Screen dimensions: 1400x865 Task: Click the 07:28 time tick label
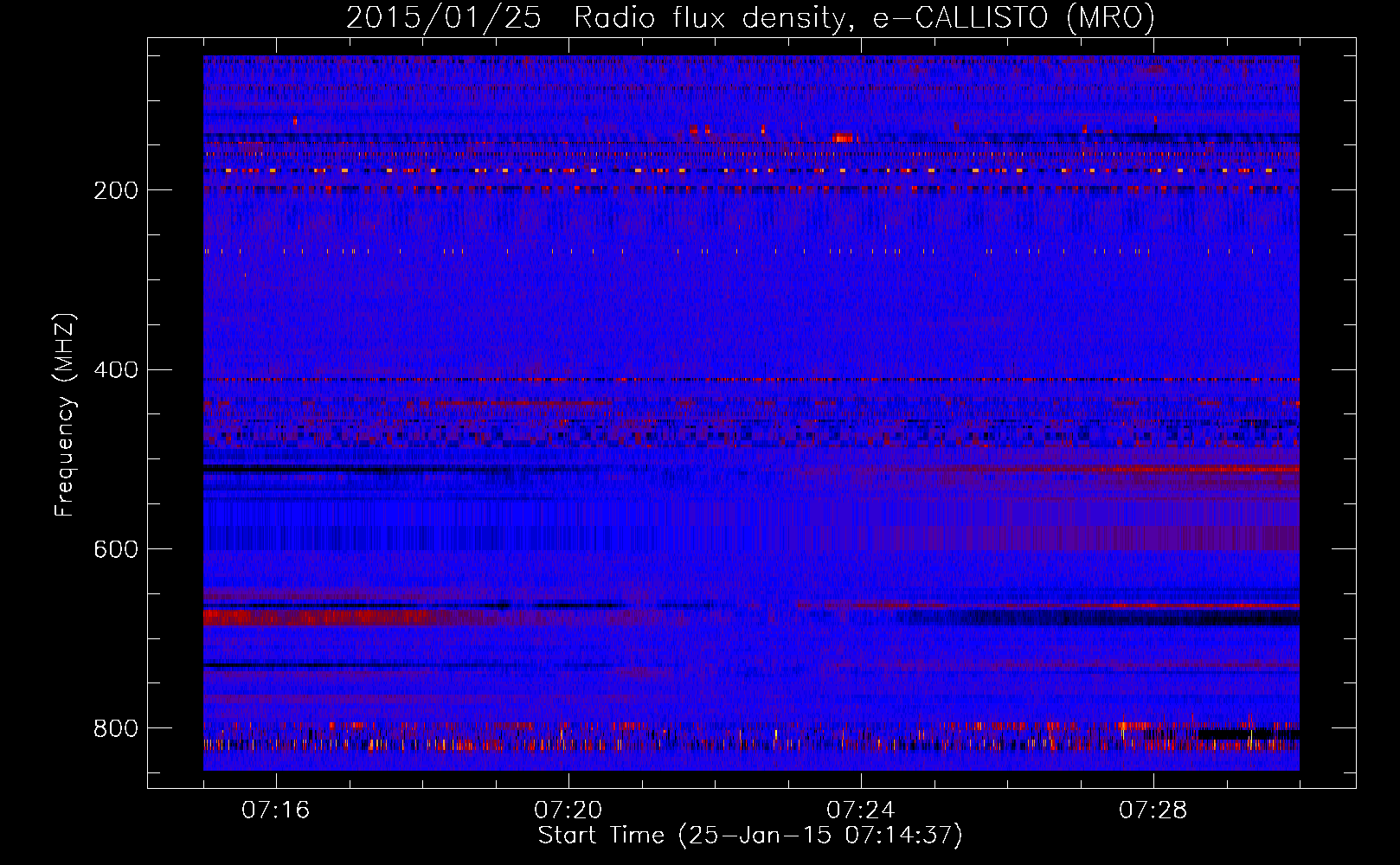1153,811
